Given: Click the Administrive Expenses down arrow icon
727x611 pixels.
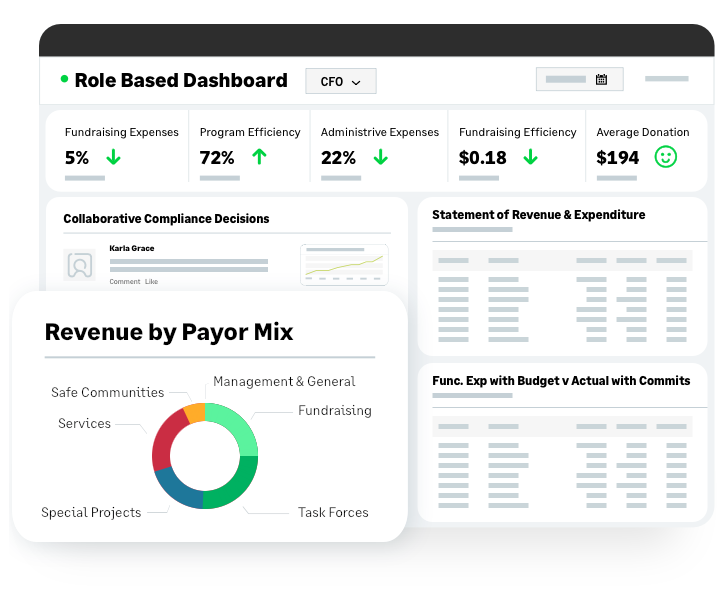Looking at the screenshot, I should [x=381, y=157].
